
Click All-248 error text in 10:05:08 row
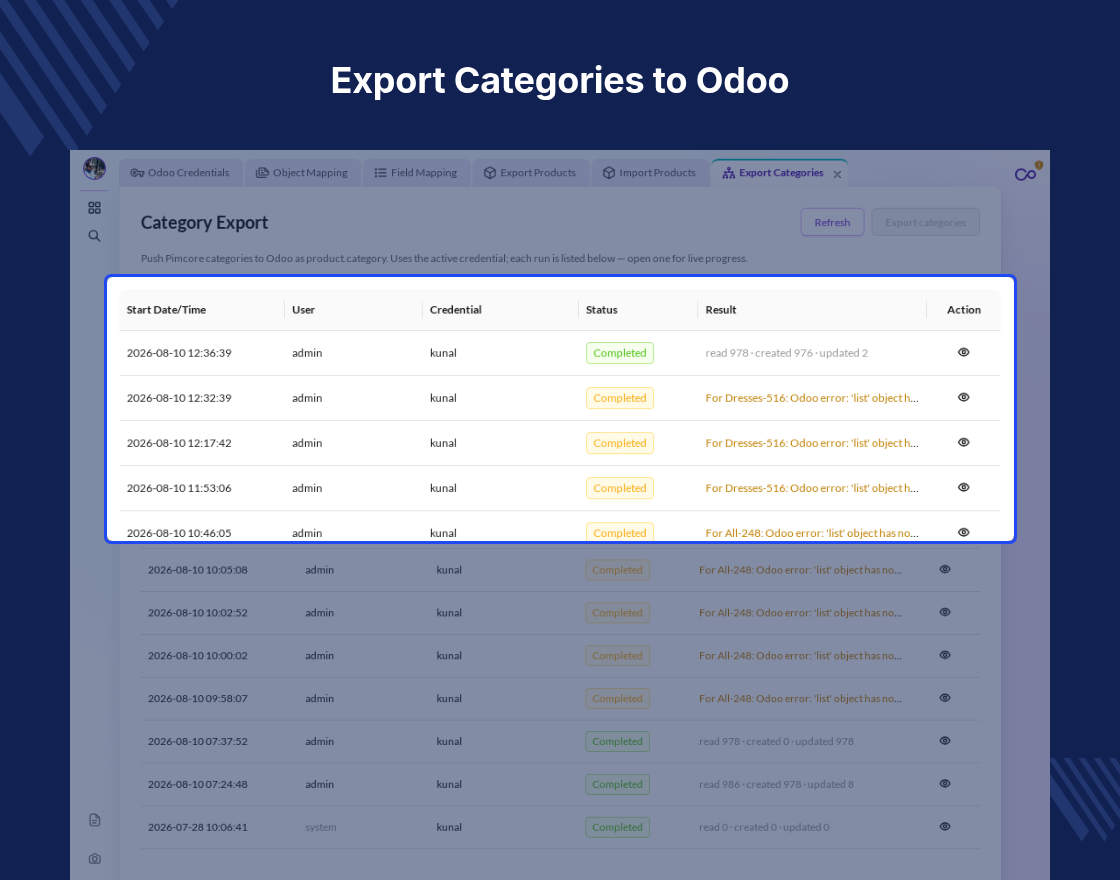pos(800,570)
